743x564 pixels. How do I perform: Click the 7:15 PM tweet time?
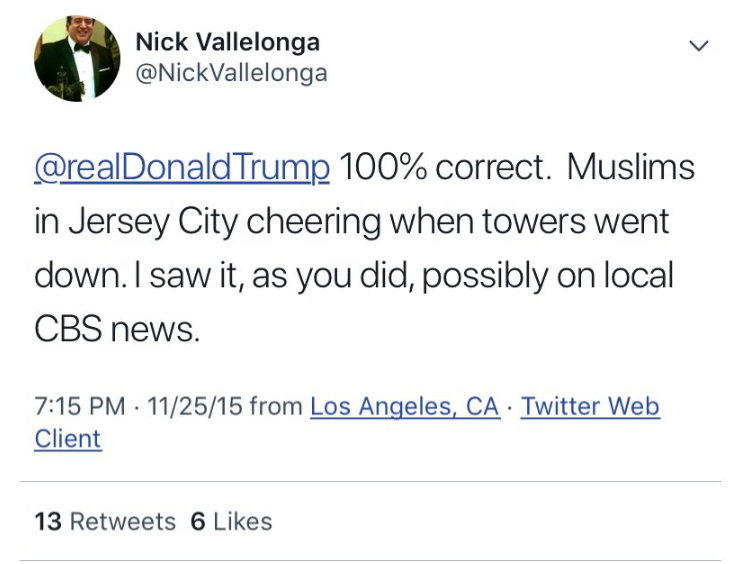[80, 407]
